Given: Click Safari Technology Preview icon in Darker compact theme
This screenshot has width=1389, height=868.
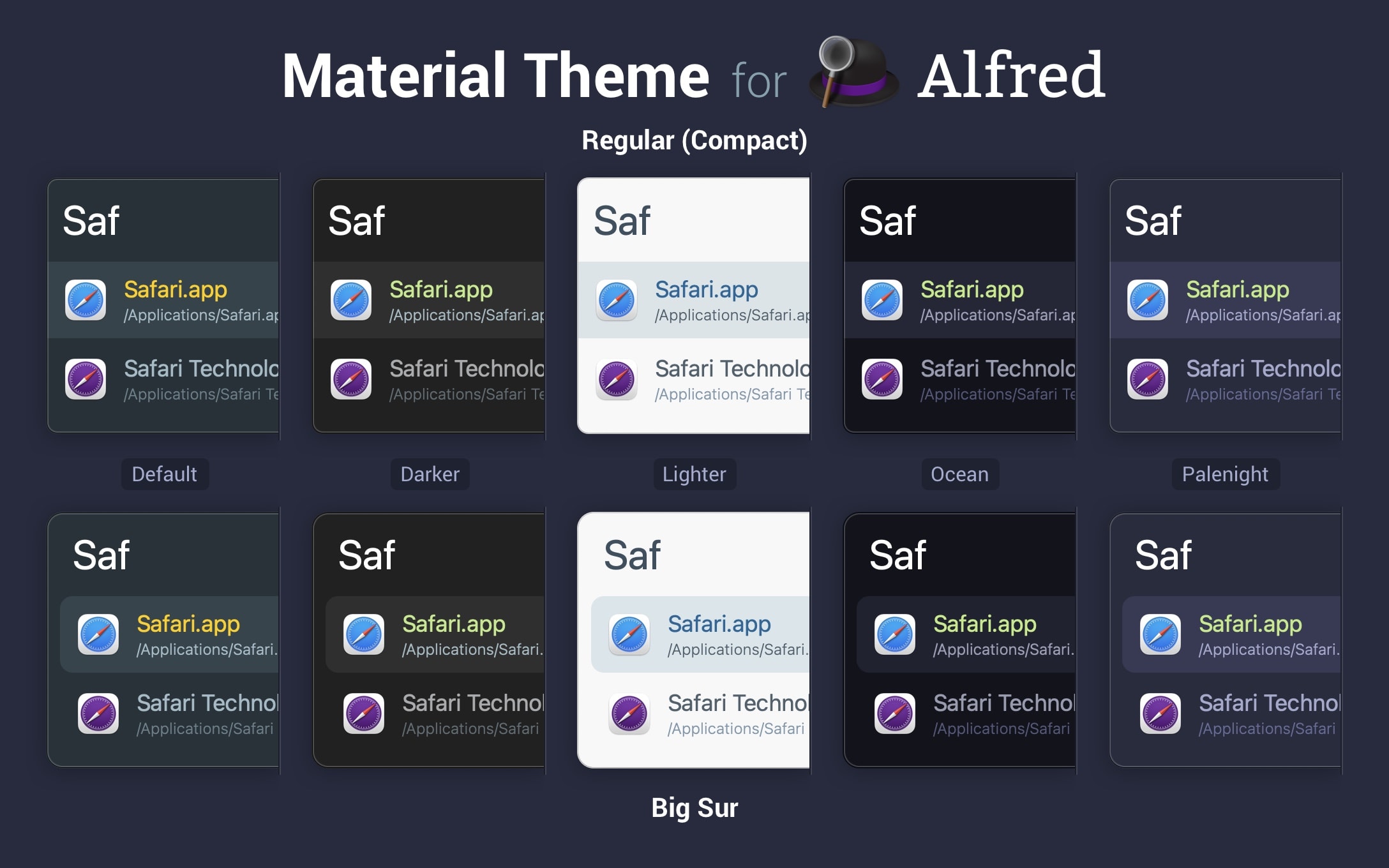Looking at the screenshot, I should [x=351, y=379].
